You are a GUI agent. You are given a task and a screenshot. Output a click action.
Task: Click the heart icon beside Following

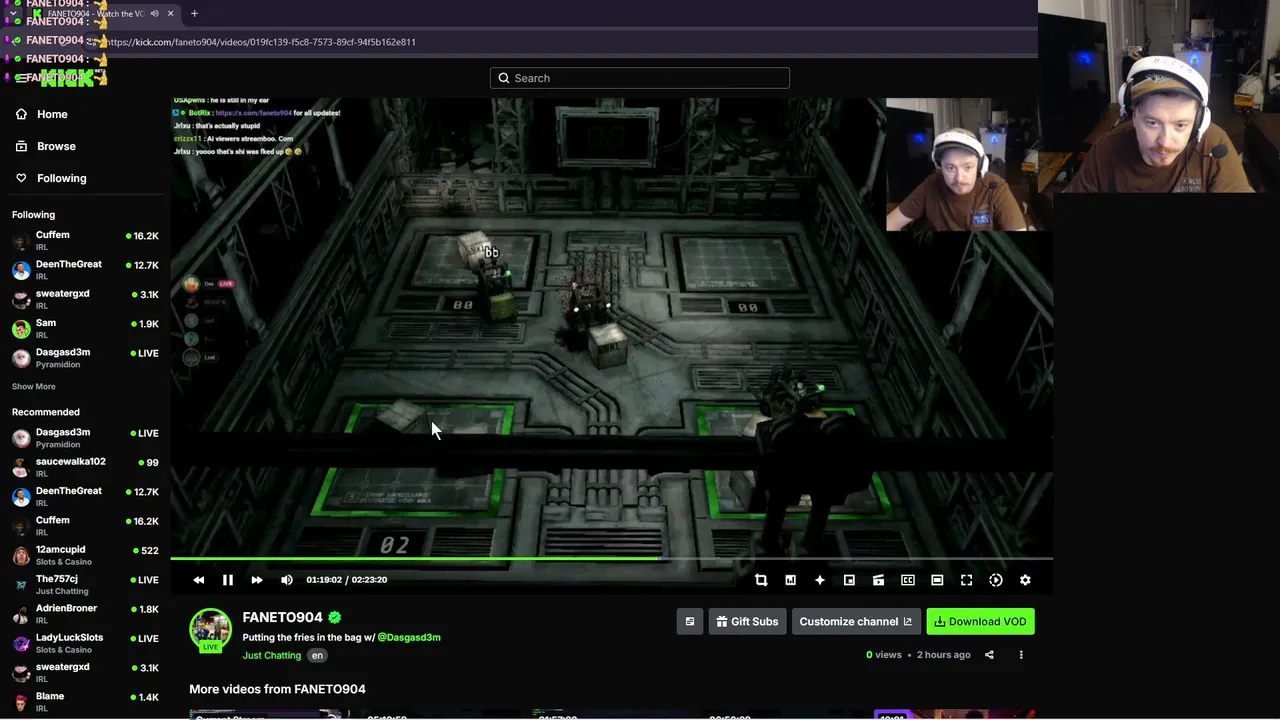(x=21, y=178)
